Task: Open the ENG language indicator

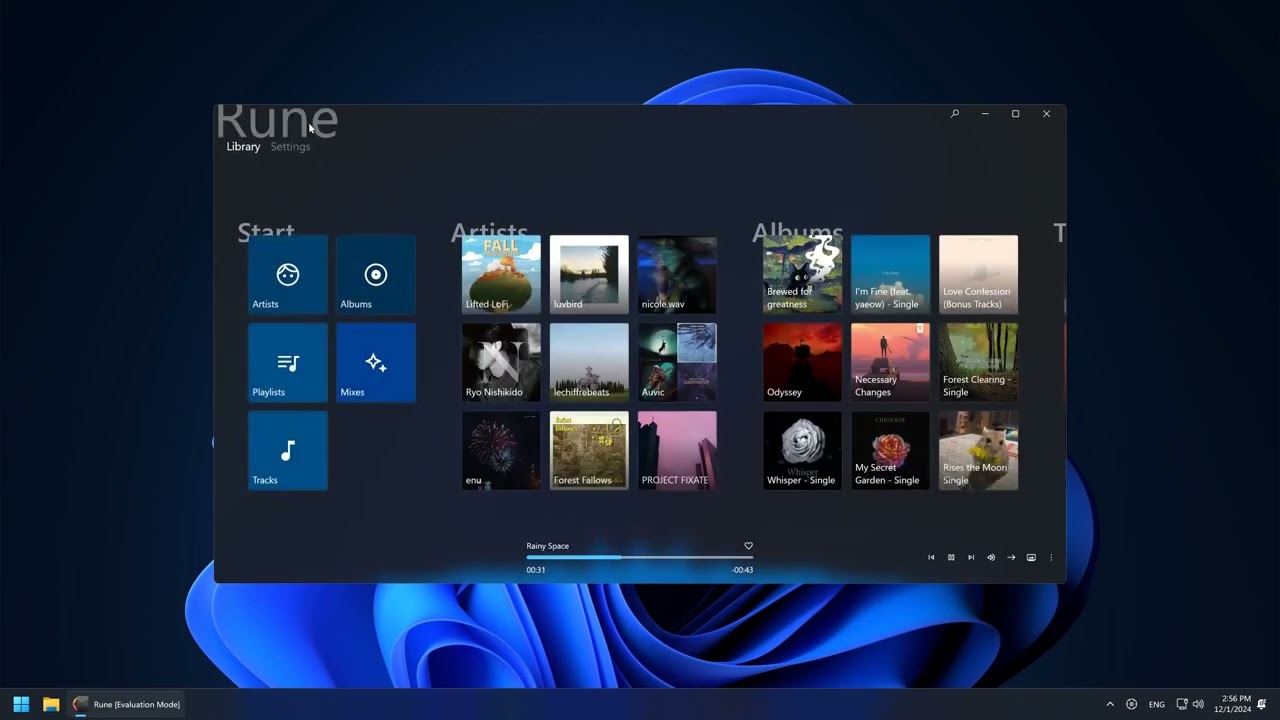Action: tap(1157, 704)
